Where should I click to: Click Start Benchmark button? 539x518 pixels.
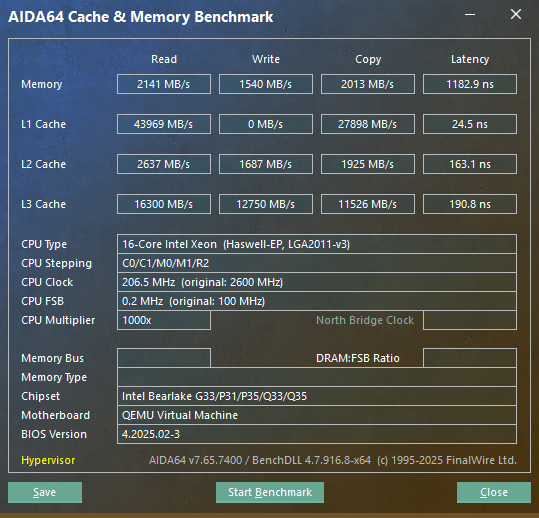coord(270,492)
